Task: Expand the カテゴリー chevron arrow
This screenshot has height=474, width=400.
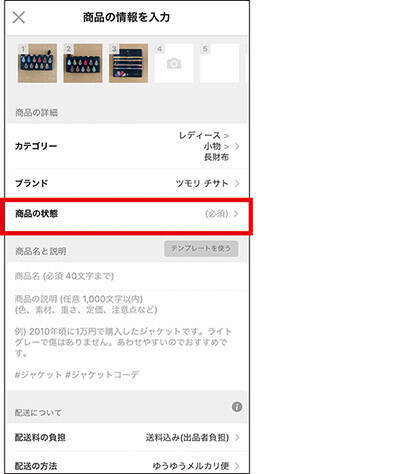Action: (237, 146)
